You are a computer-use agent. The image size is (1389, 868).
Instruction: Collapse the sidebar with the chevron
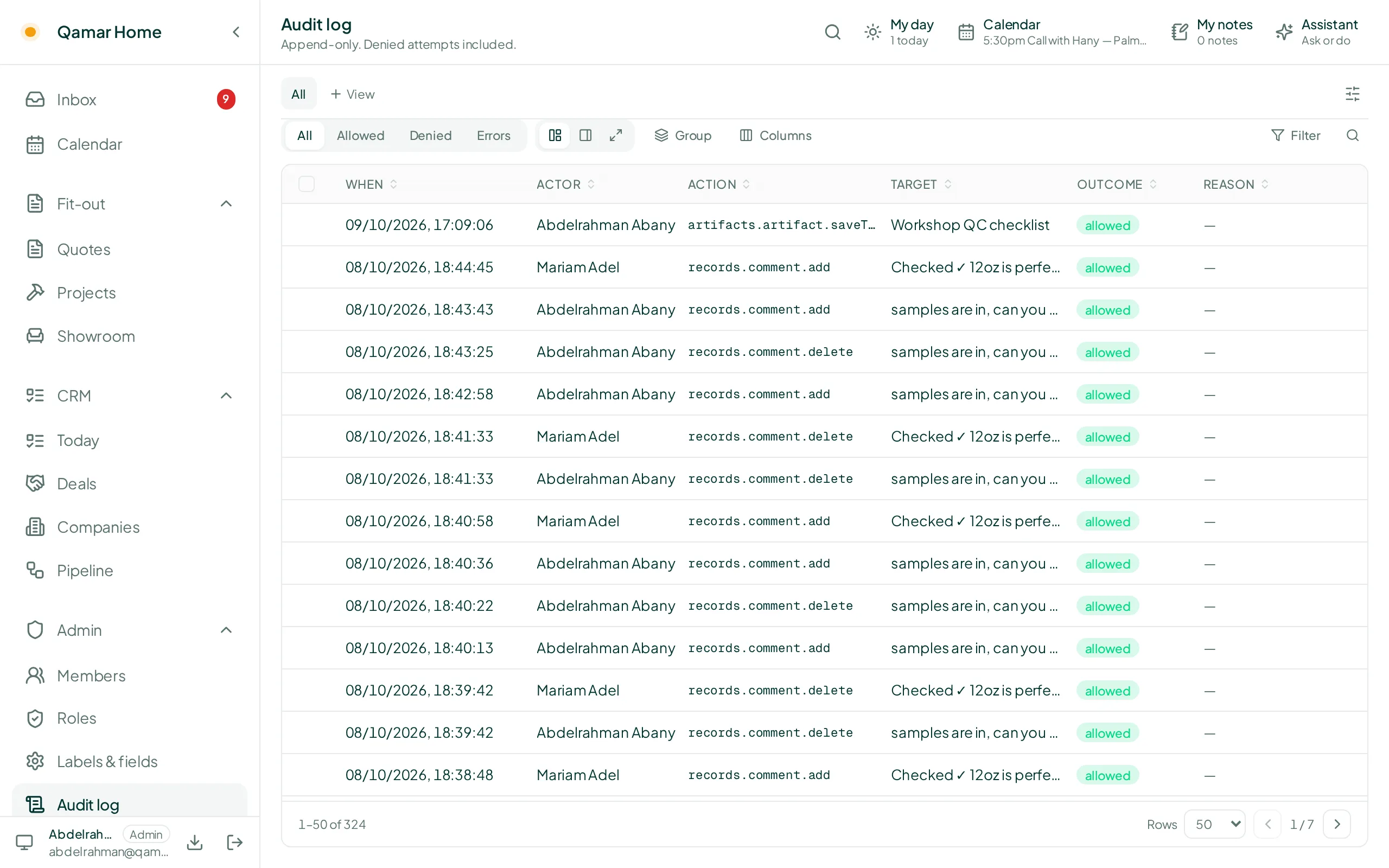[x=236, y=32]
